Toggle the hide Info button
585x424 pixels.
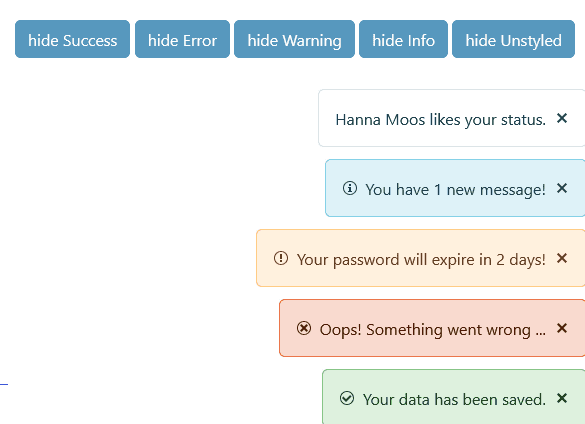pyautogui.click(x=403, y=39)
